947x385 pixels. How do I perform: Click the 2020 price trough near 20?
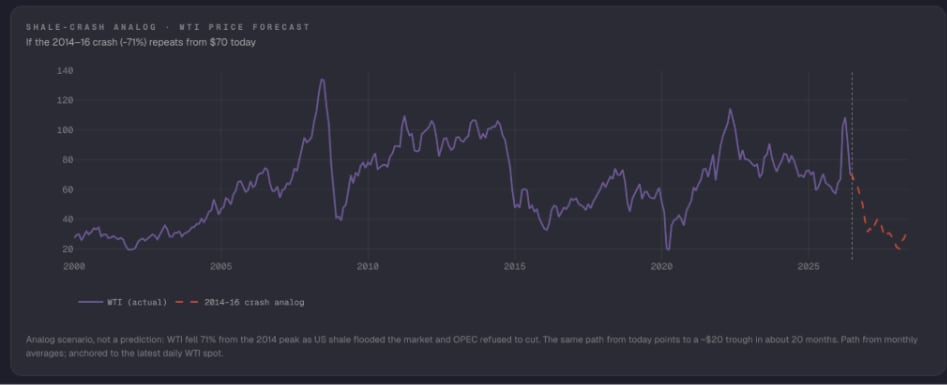click(x=667, y=248)
